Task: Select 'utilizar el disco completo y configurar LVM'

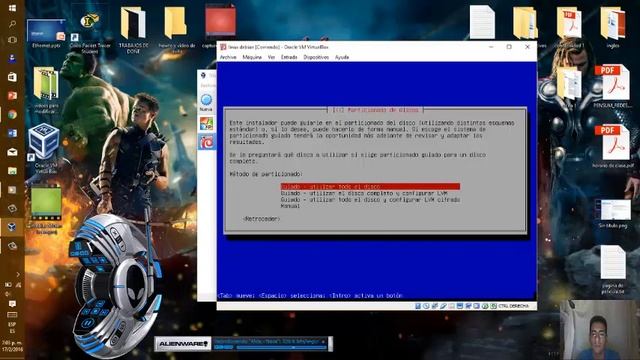Action: point(364,193)
